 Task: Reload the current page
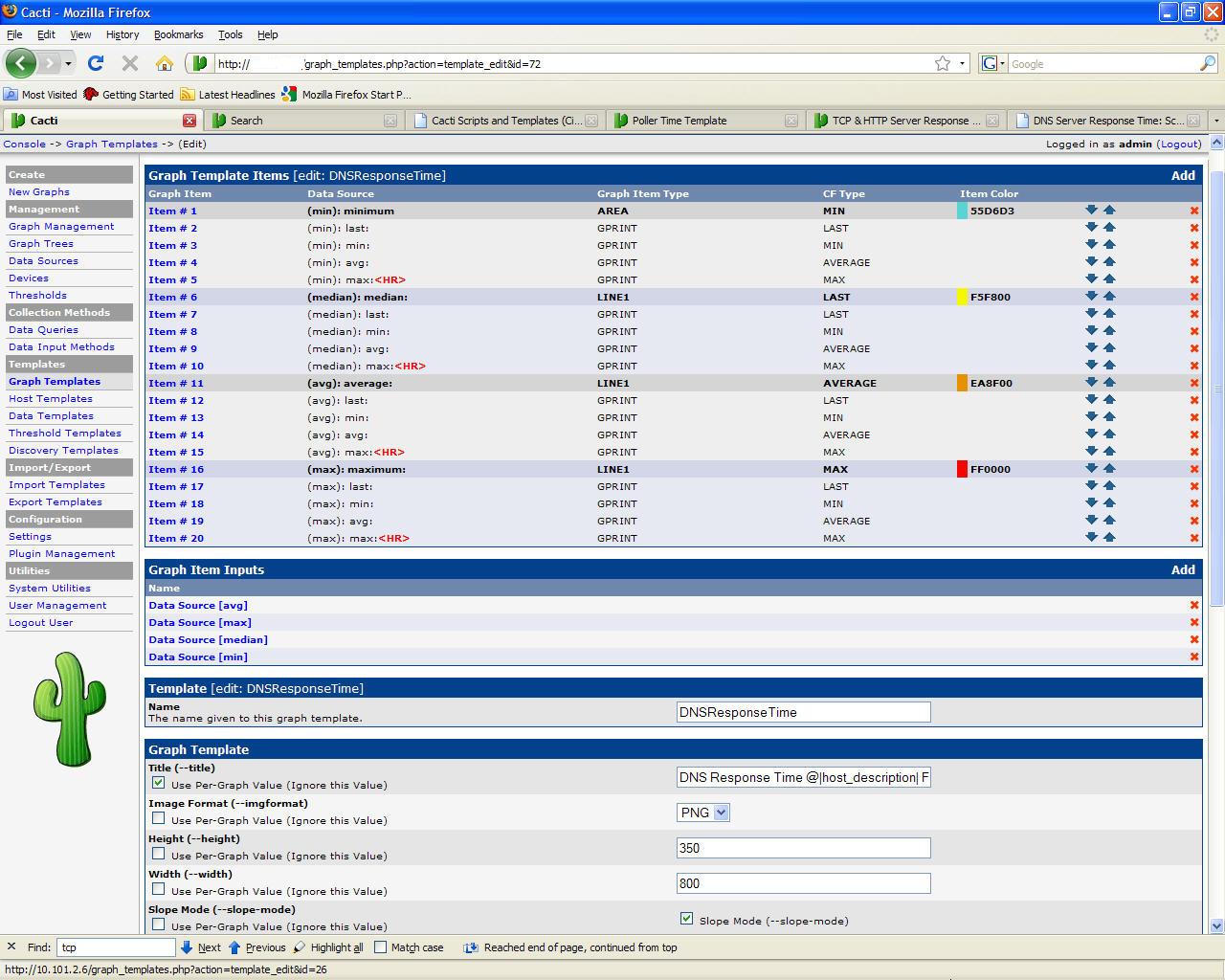click(95, 63)
